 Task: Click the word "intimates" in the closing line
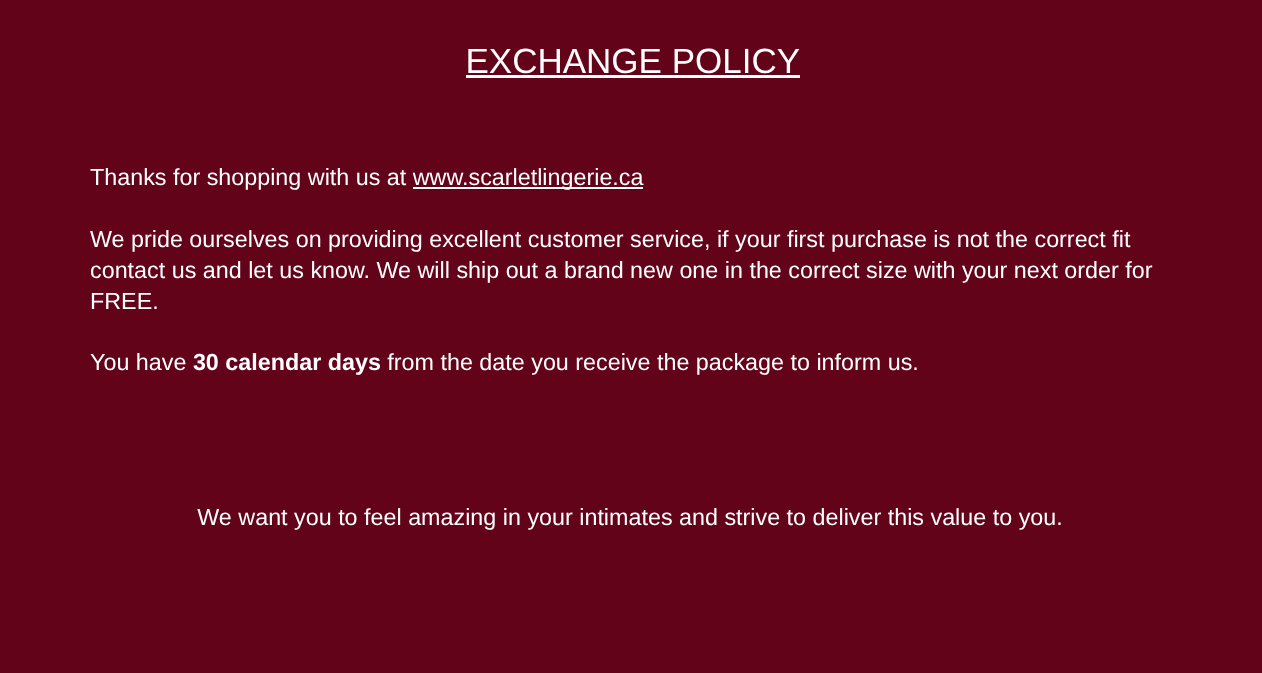[625, 518]
